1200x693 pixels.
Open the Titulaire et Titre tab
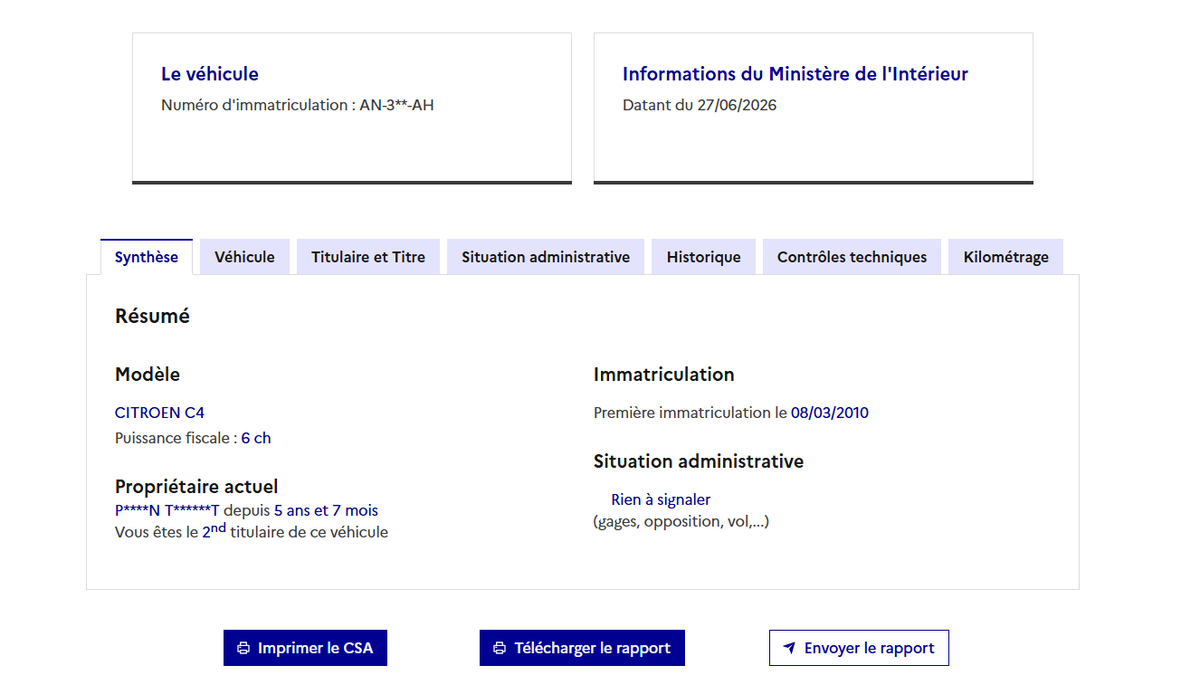(368, 257)
